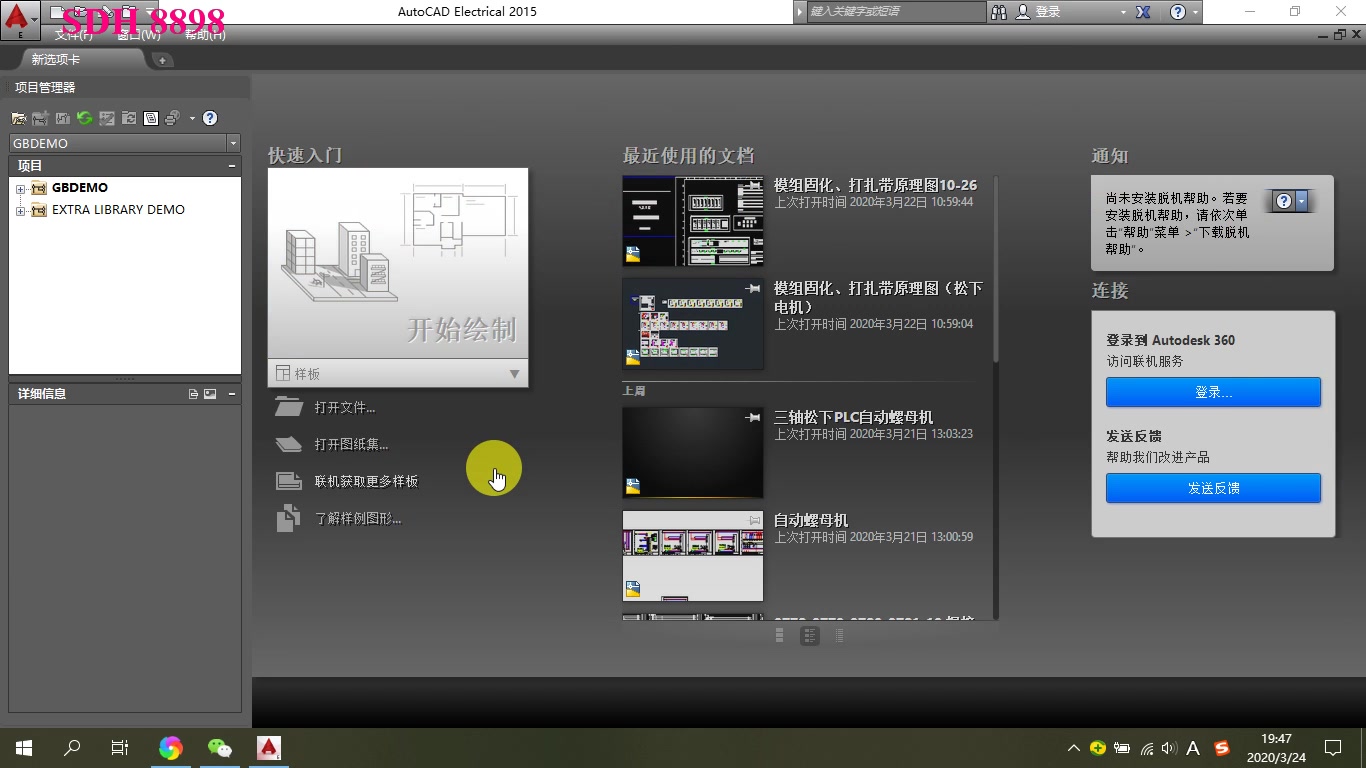Toggle details panel preview image icon
The image size is (1366, 768).
210,394
